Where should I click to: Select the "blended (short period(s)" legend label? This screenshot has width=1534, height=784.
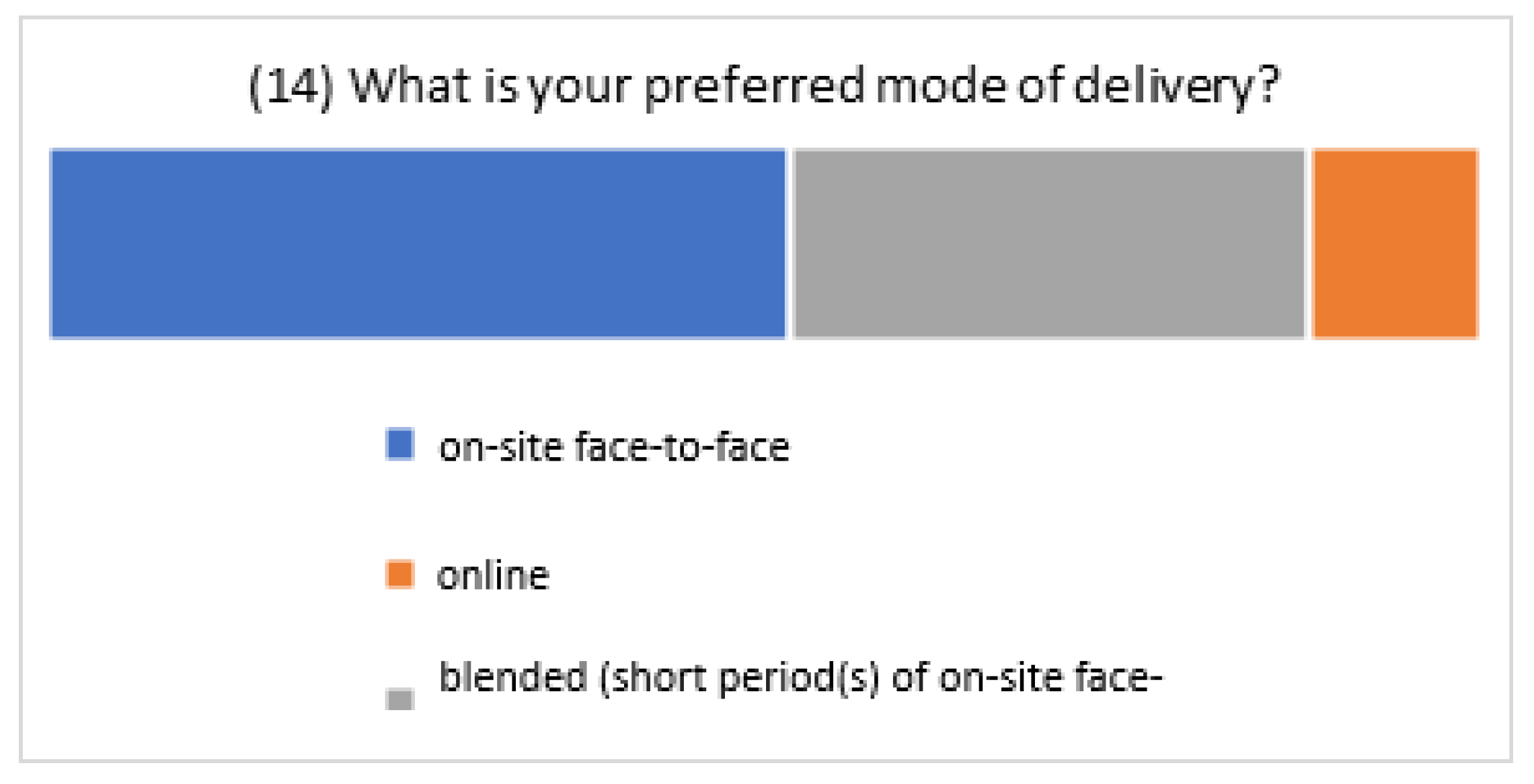tap(800, 678)
